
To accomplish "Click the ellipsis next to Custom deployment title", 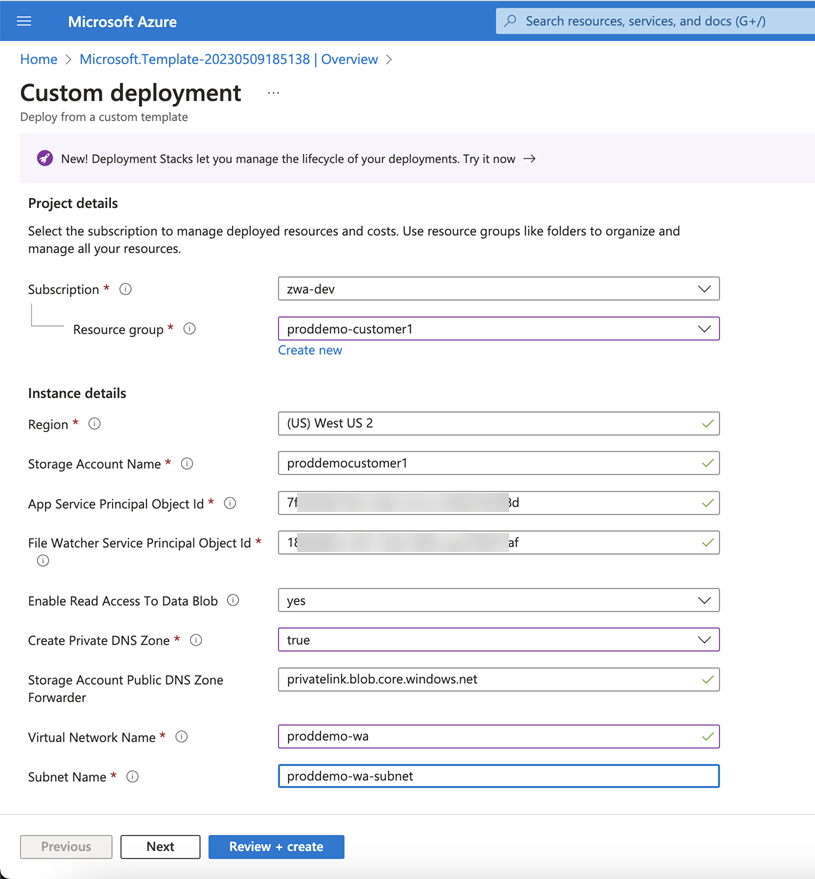I will (x=272, y=94).
